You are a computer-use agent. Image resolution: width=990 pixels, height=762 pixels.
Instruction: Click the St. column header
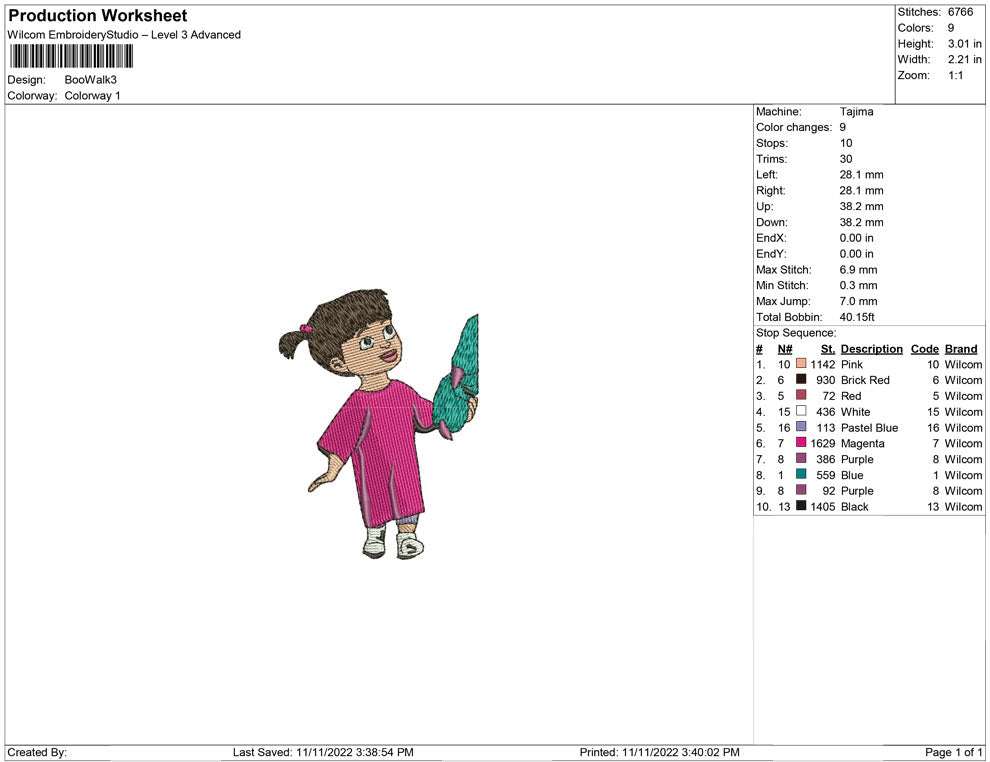tap(828, 349)
